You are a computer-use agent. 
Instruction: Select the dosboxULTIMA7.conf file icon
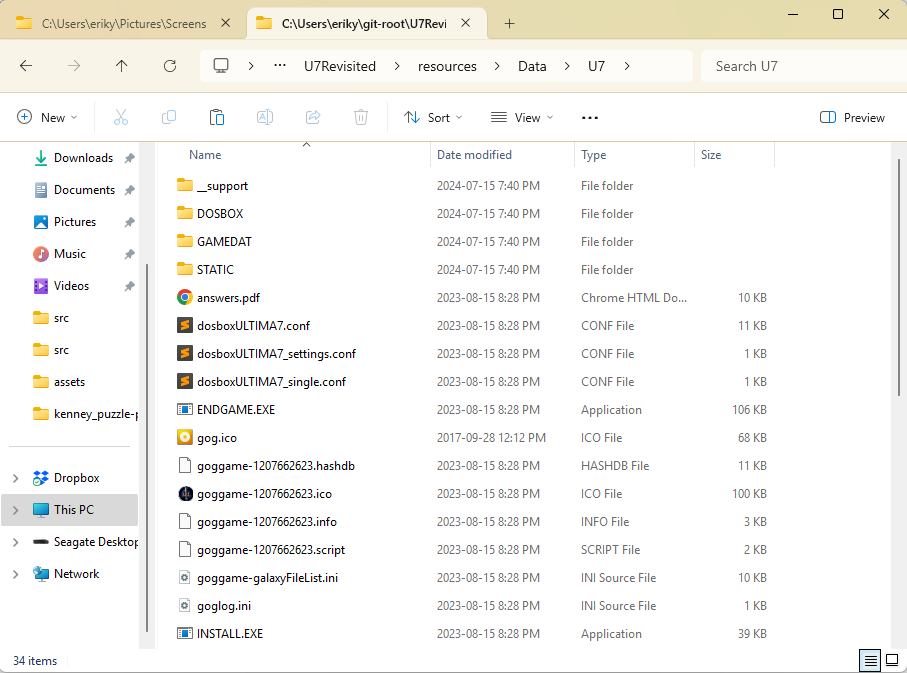pyautogui.click(x=185, y=325)
